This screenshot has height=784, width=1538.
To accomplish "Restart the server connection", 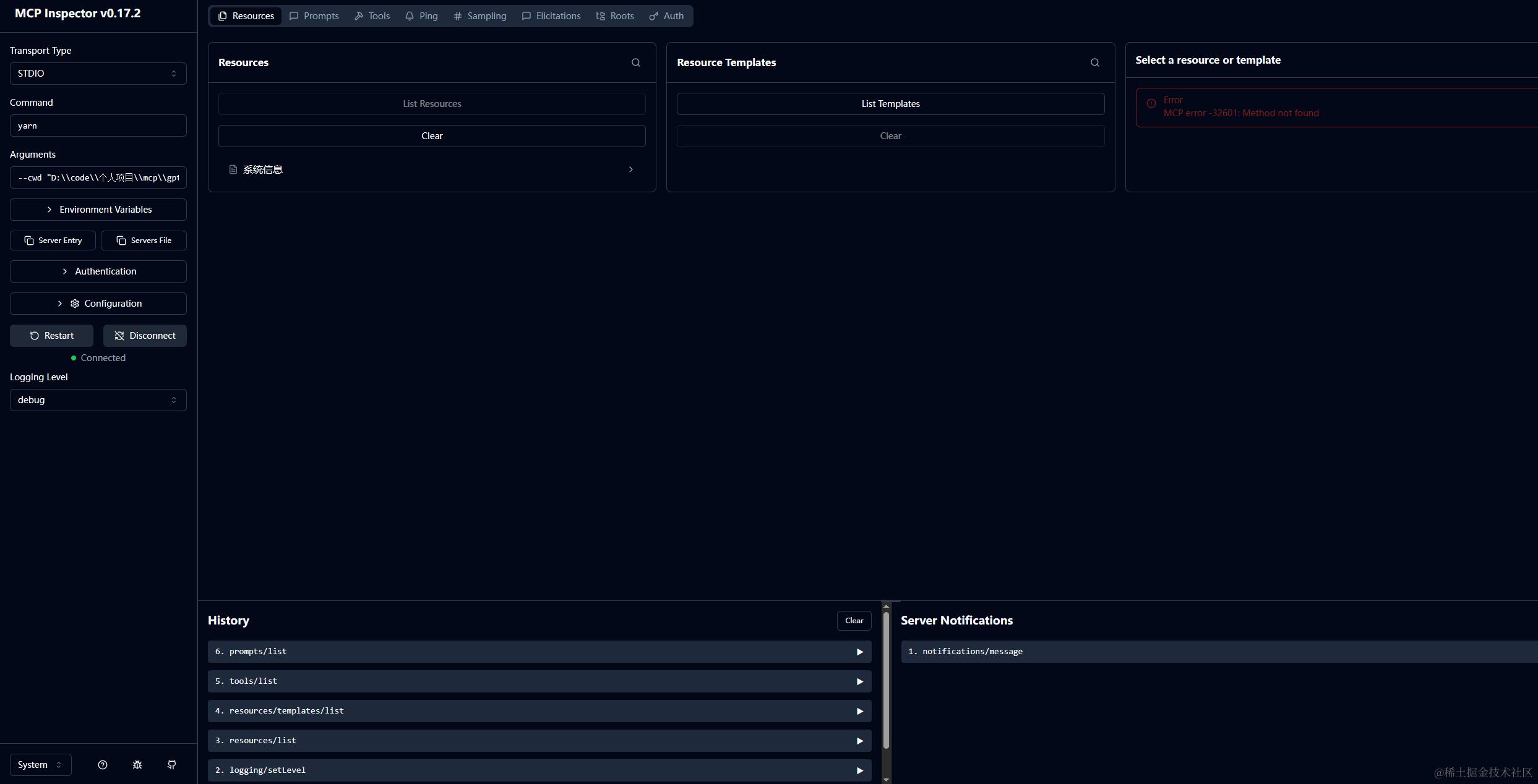I will 51,336.
